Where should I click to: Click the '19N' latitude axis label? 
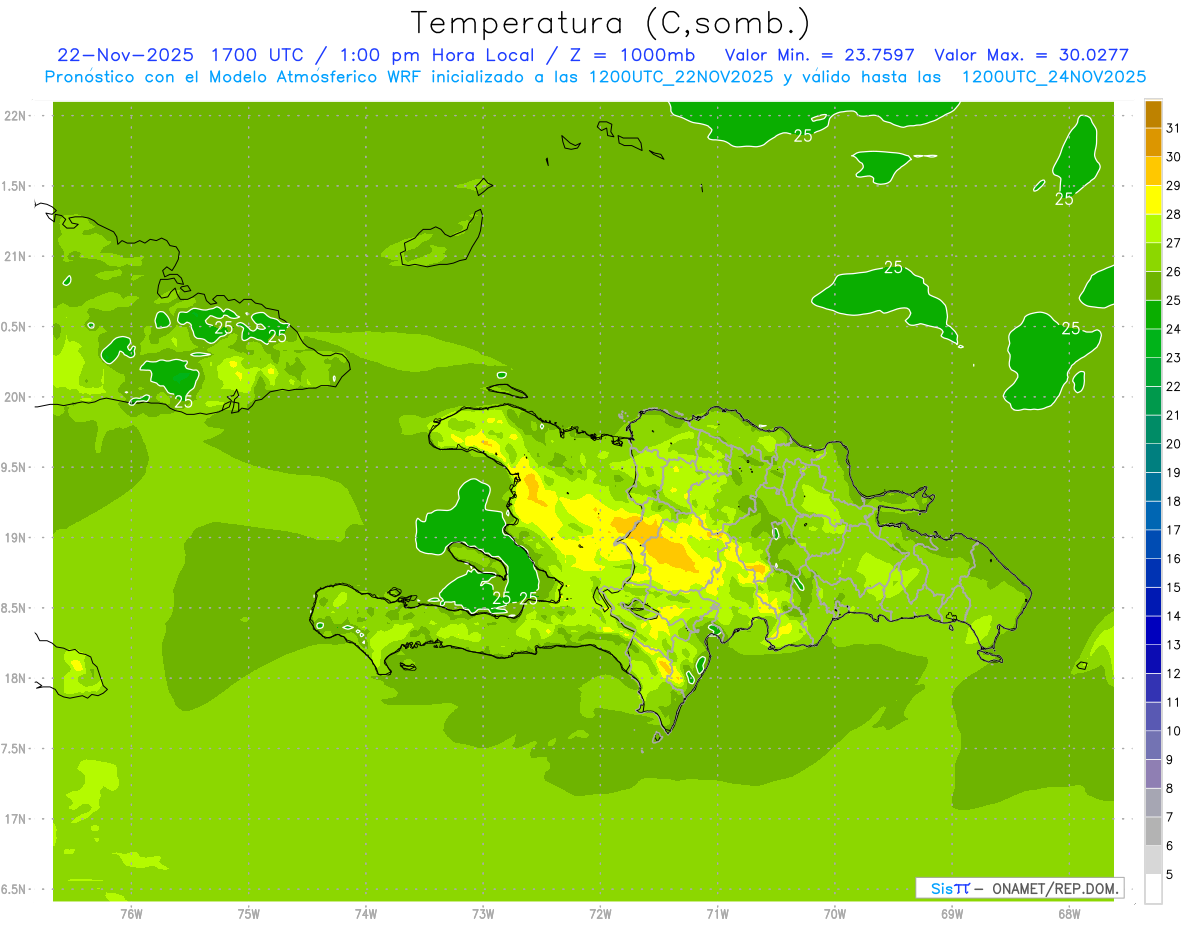point(16,537)
